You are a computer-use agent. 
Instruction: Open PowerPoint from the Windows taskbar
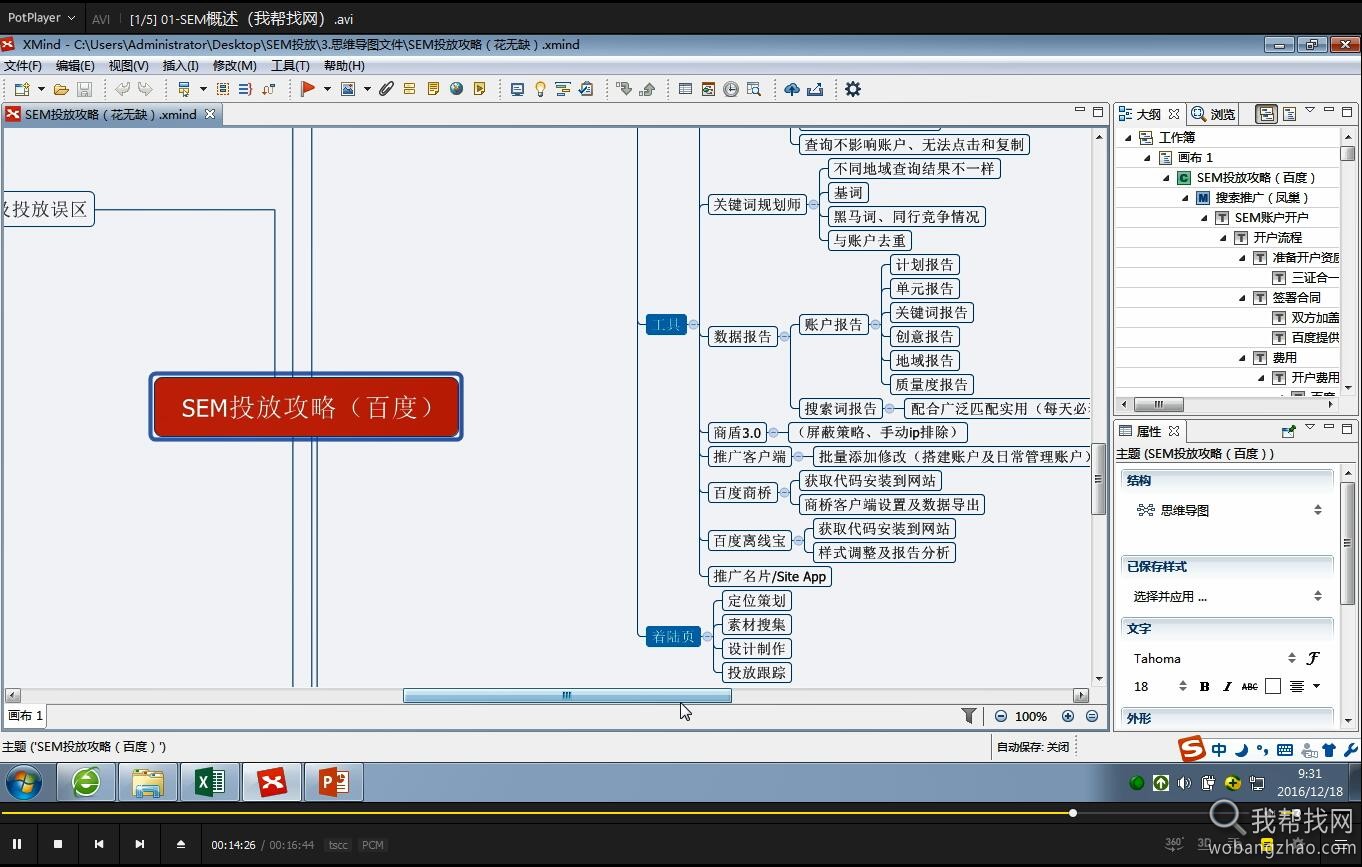pos(333,782)
